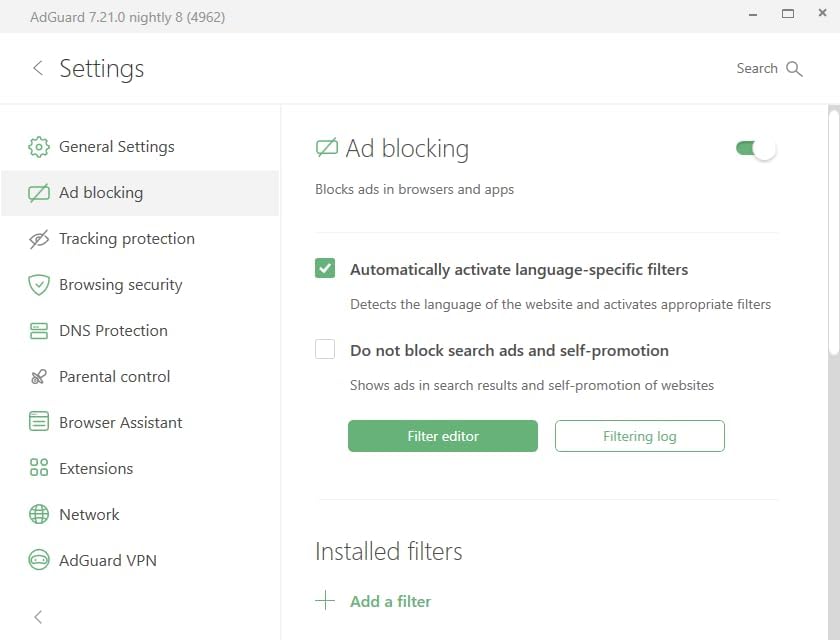Click the General Settings gear icon
This screenshot has height=640, width=840.
[39, 147]
